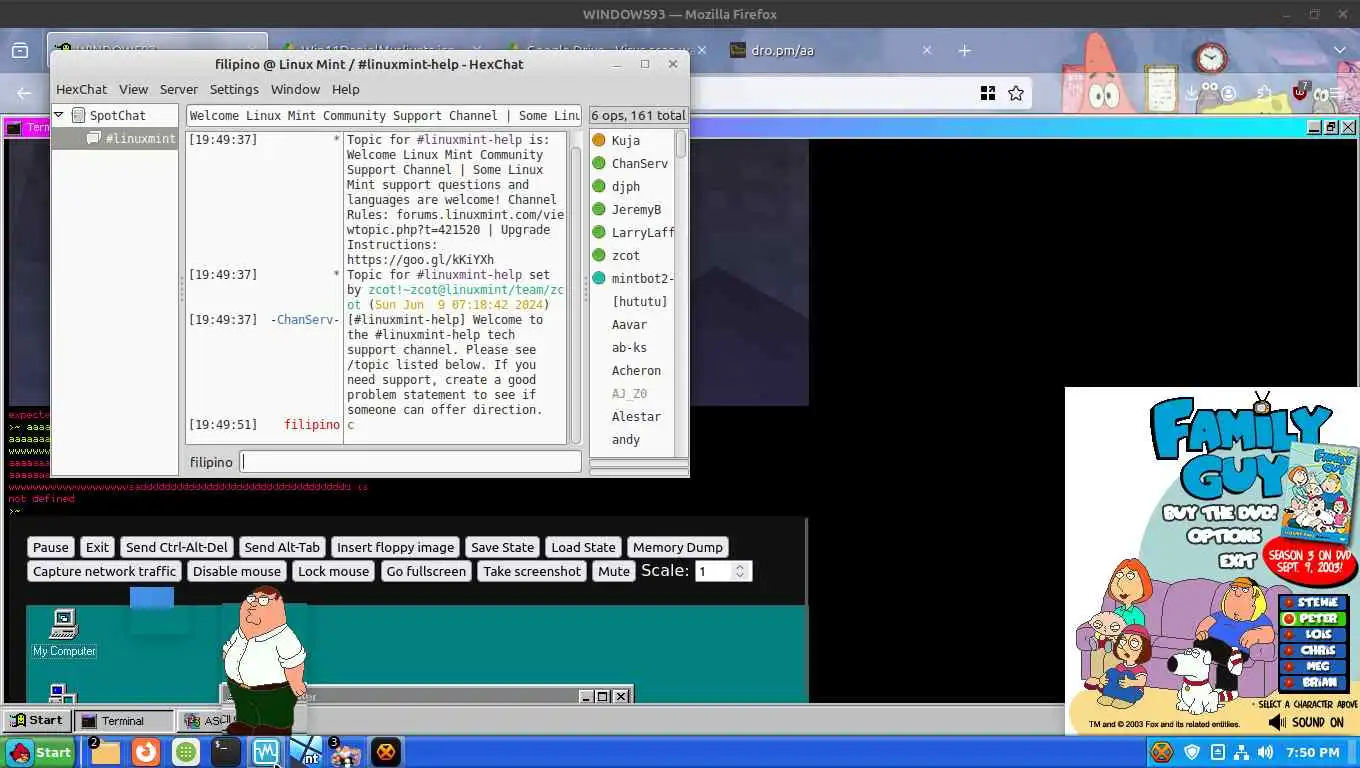The image size is (1360, 768).
Task: Bookmark page with the star icon
Action: [1016, 93]
